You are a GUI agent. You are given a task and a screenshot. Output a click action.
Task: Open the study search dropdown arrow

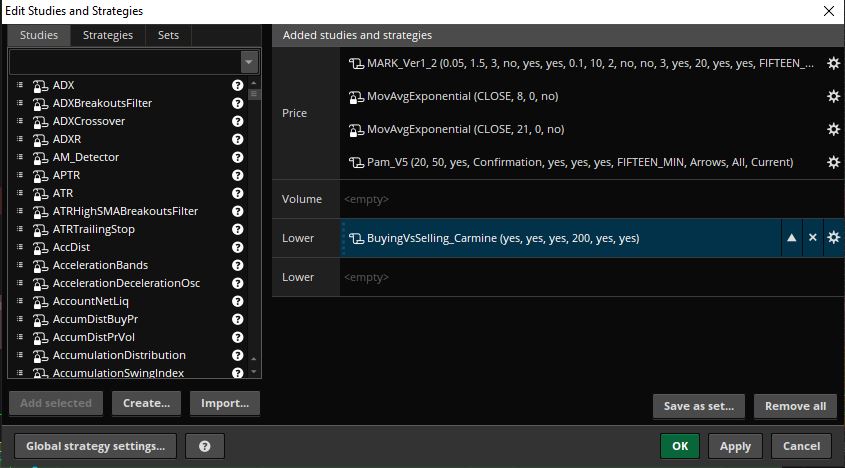(249, 62)
